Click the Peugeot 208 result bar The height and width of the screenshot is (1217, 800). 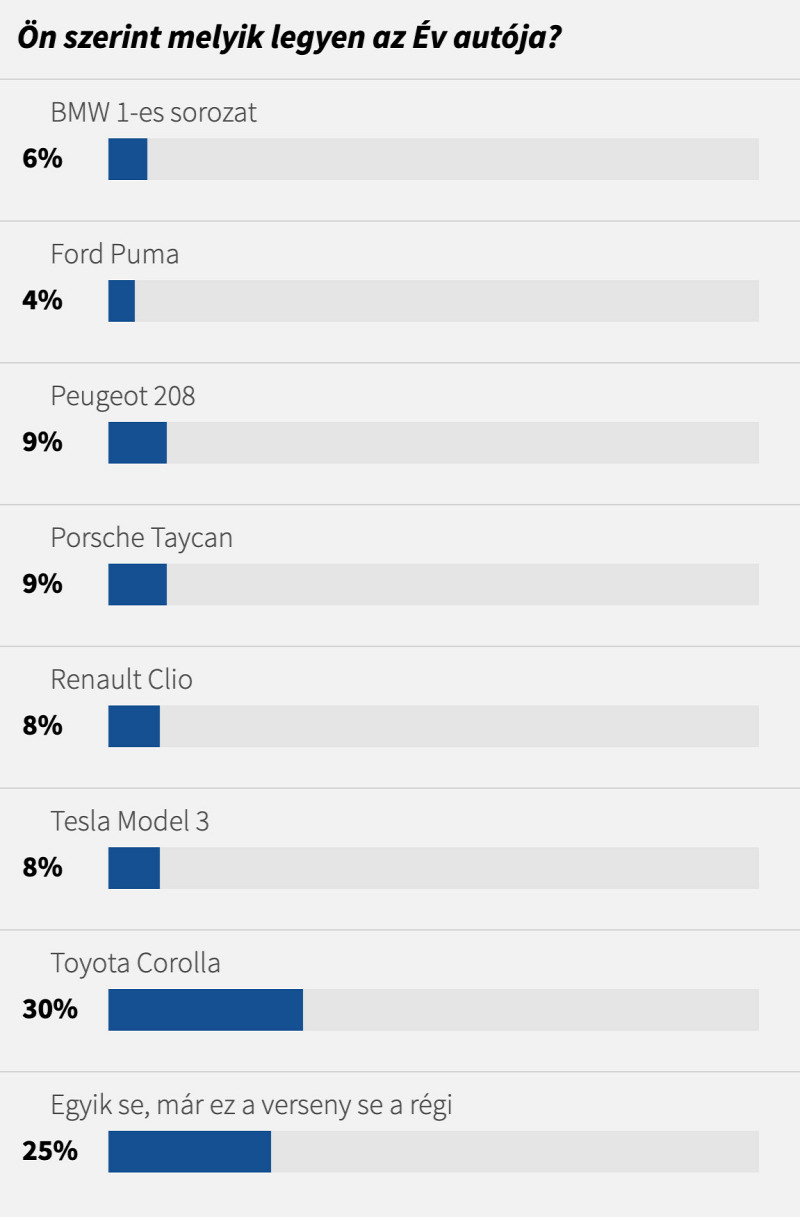(x=433, y=443)
